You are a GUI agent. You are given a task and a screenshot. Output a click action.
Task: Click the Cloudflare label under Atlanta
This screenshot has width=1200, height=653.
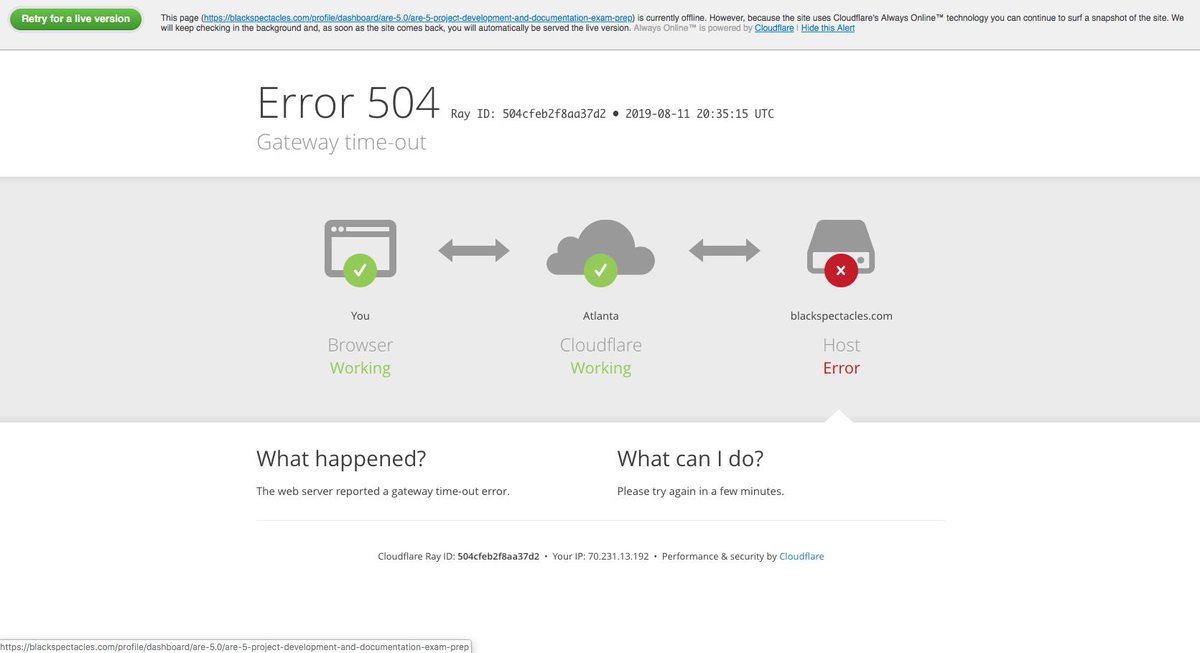point(601,345)
